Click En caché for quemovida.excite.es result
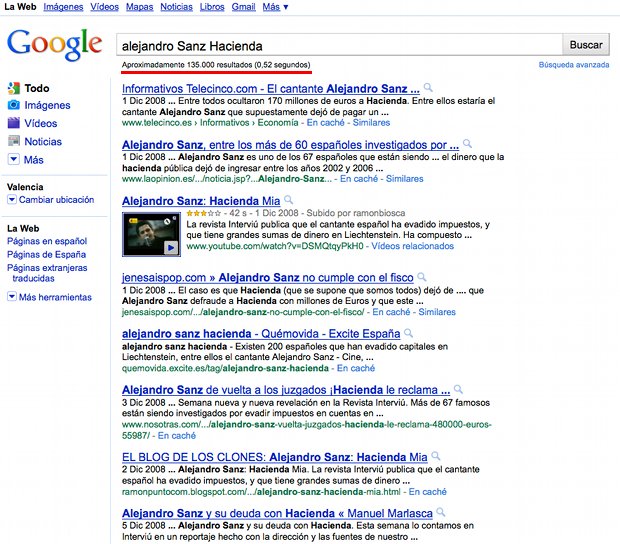Screen dimensions: 620x544 click(355, 368)
